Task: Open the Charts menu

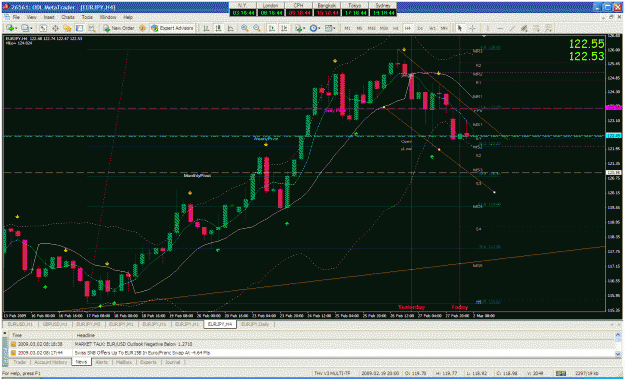Action: [x=68, y=18]
